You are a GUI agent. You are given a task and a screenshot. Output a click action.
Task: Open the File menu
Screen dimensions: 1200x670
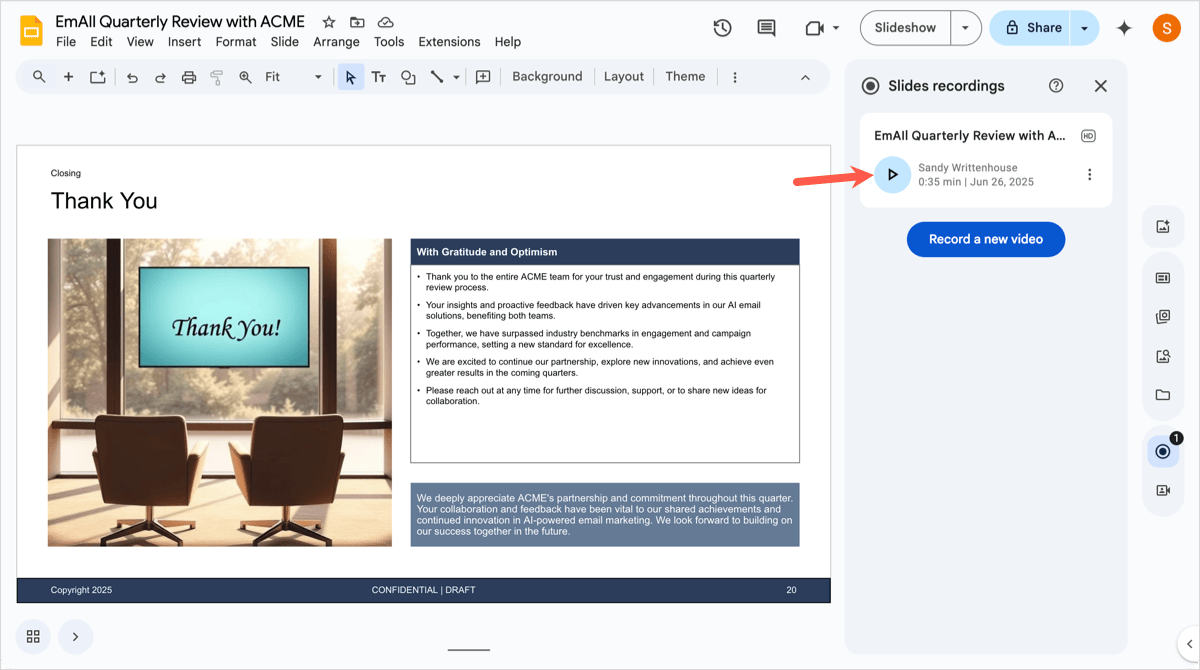[66, 42]
